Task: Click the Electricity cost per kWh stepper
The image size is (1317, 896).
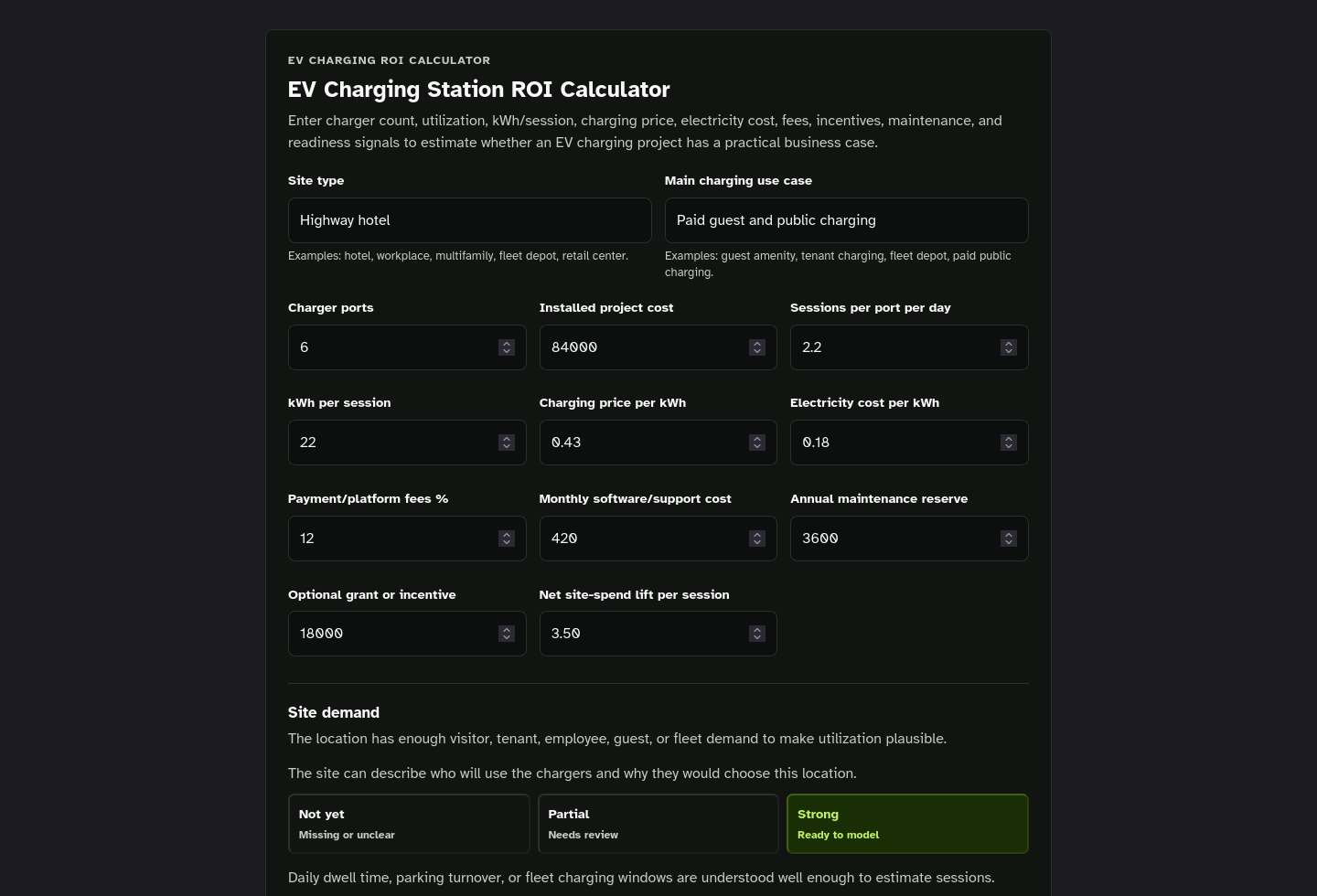Action: [x=1009, y=443]
